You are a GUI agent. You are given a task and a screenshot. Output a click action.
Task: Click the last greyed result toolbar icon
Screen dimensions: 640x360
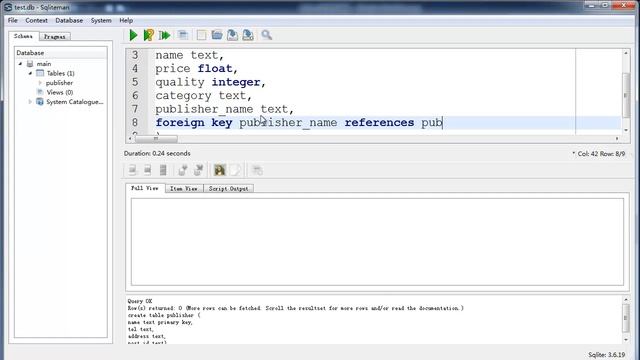point(257,170)
